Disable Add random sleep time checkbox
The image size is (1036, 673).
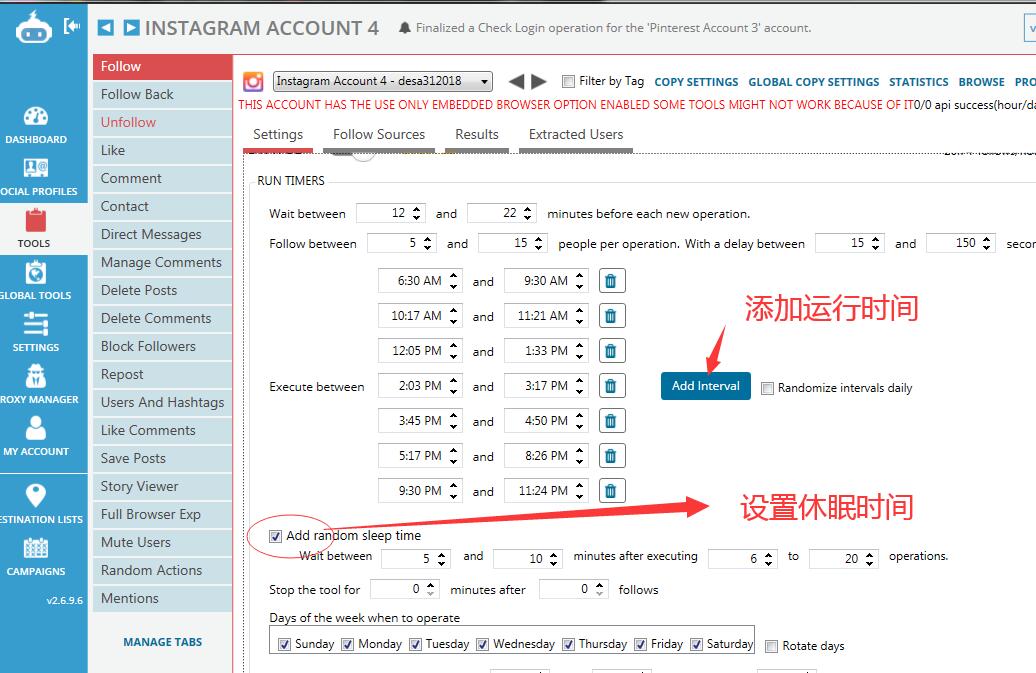pos(275,536)
